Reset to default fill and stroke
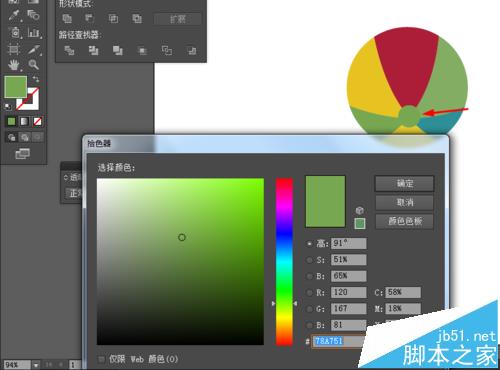This screenshot has height=370, width=500. [x=8, y=107]
